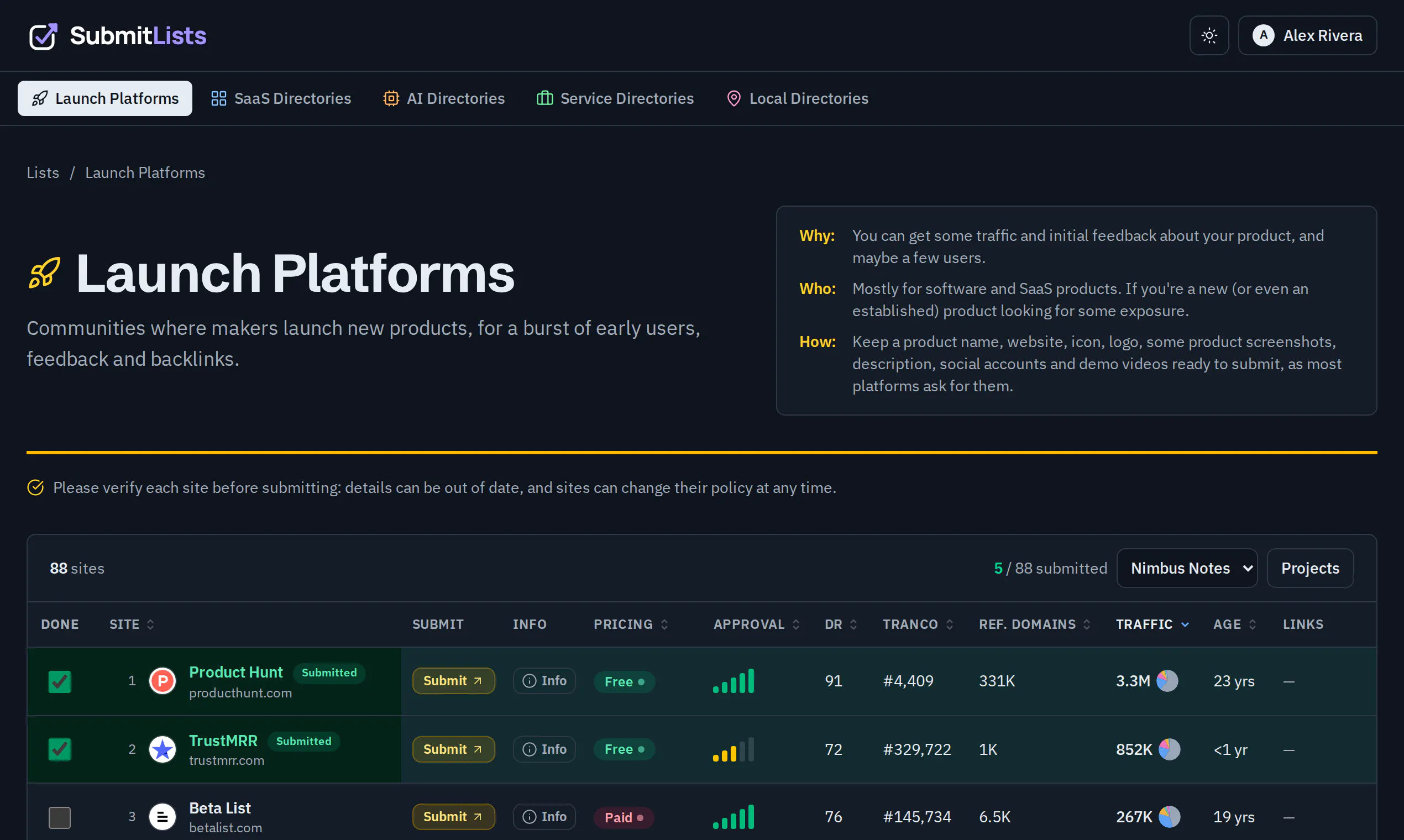Image resolution: width=1404 pixels, height=840 pixels.
Task: Sort table by Age column
Action: point(1235,624)
